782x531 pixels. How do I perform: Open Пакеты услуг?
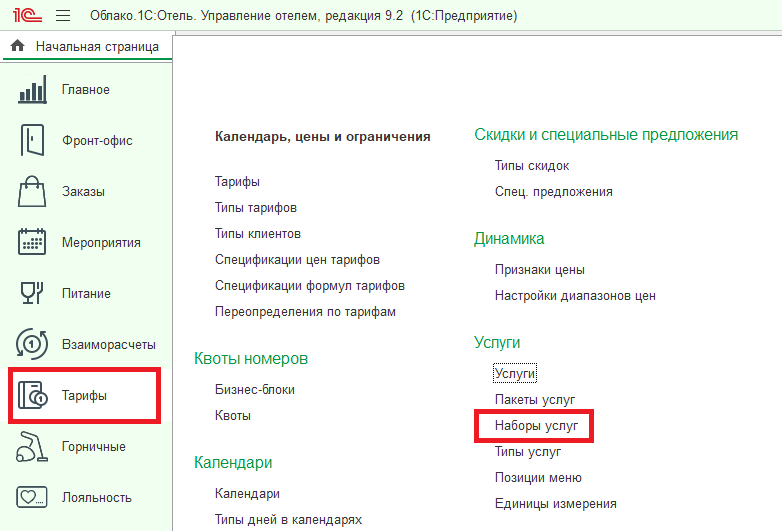tap(535, 399)
